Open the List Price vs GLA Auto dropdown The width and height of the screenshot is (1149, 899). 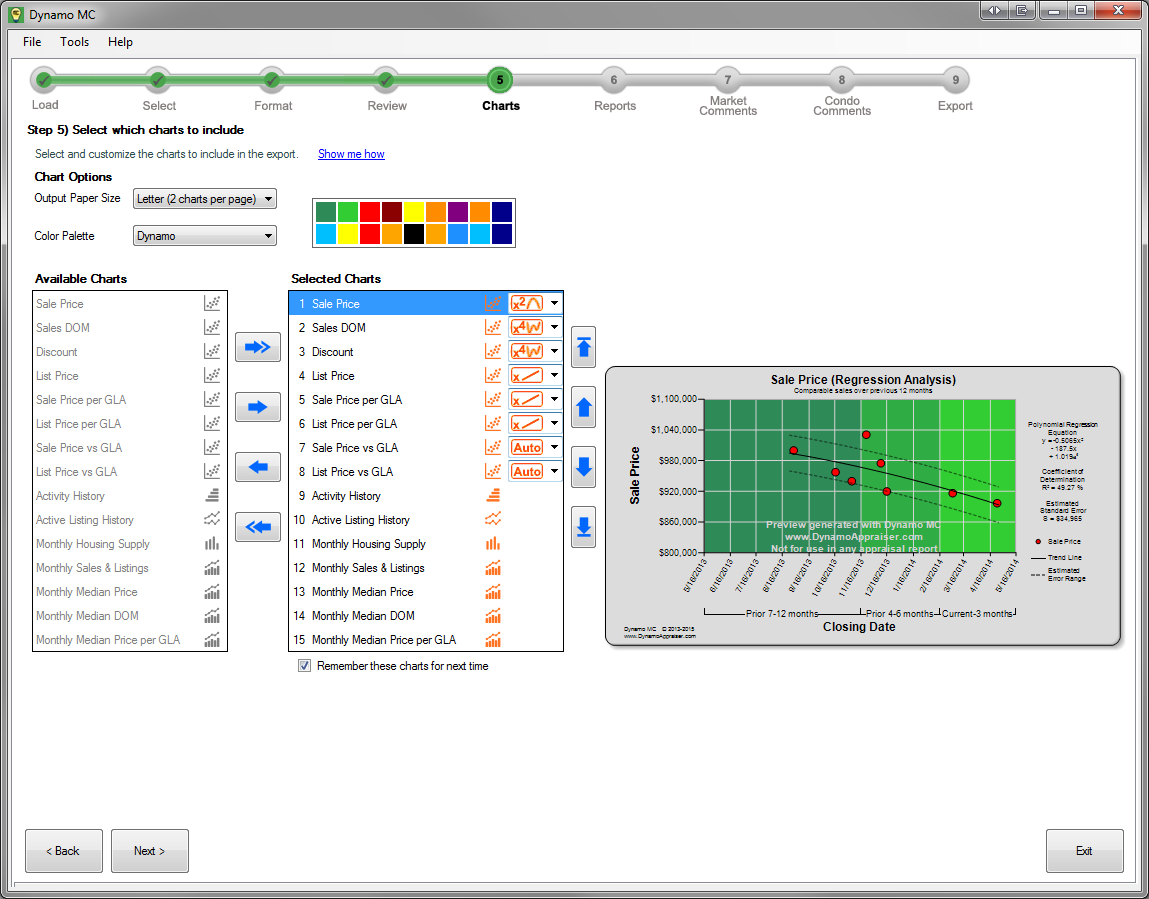[x=554, y=472]
